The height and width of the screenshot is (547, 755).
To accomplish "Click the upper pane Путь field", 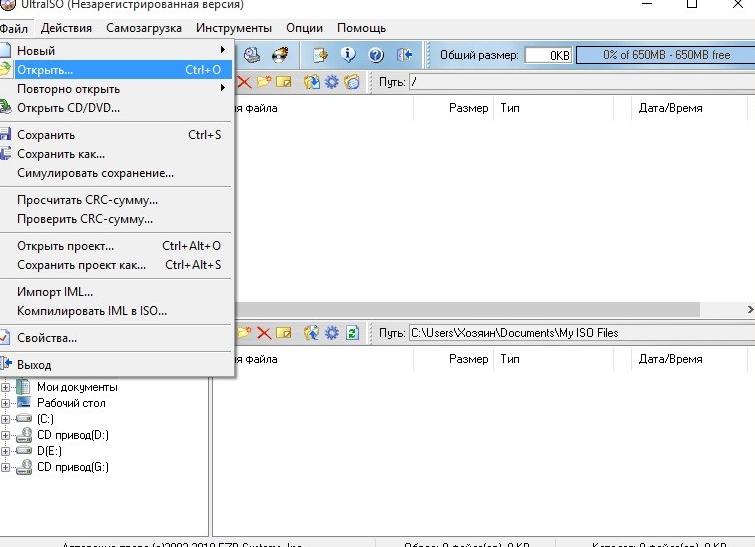I will tap(582, 82).
